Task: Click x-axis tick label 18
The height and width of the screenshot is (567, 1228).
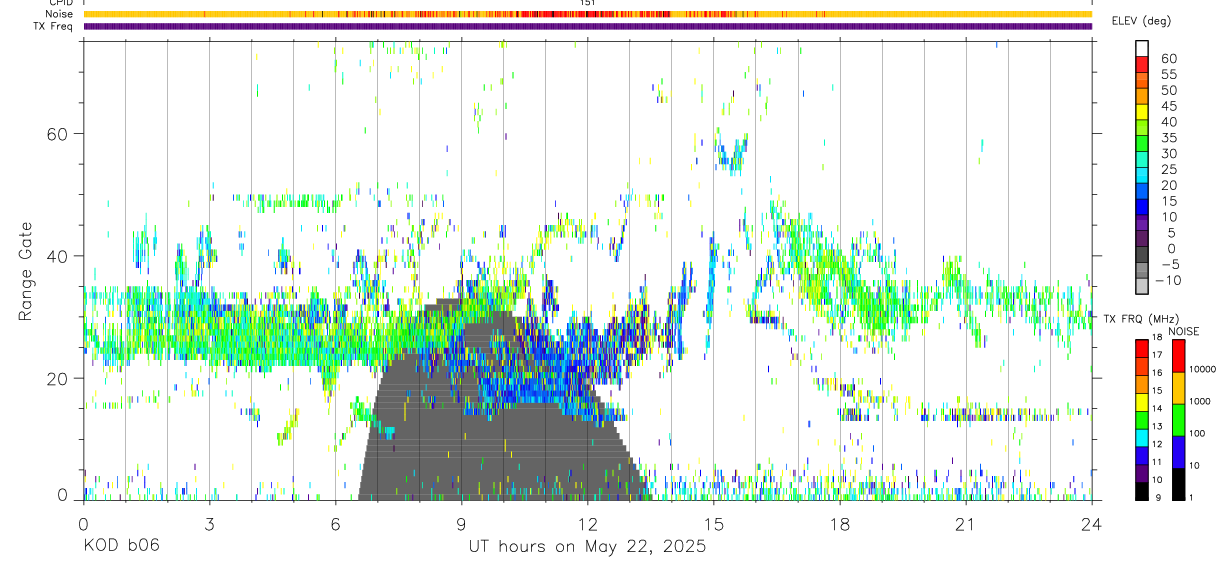Action: [x=839, y=523]
